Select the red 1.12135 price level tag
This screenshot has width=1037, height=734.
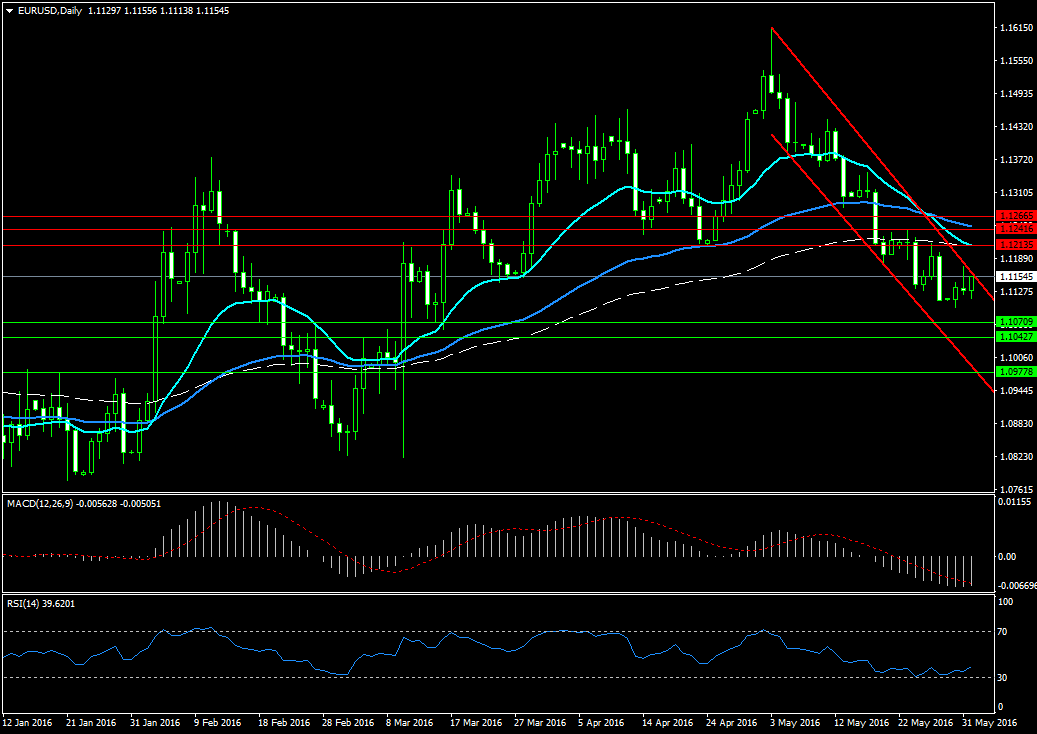click(1015, 244)
